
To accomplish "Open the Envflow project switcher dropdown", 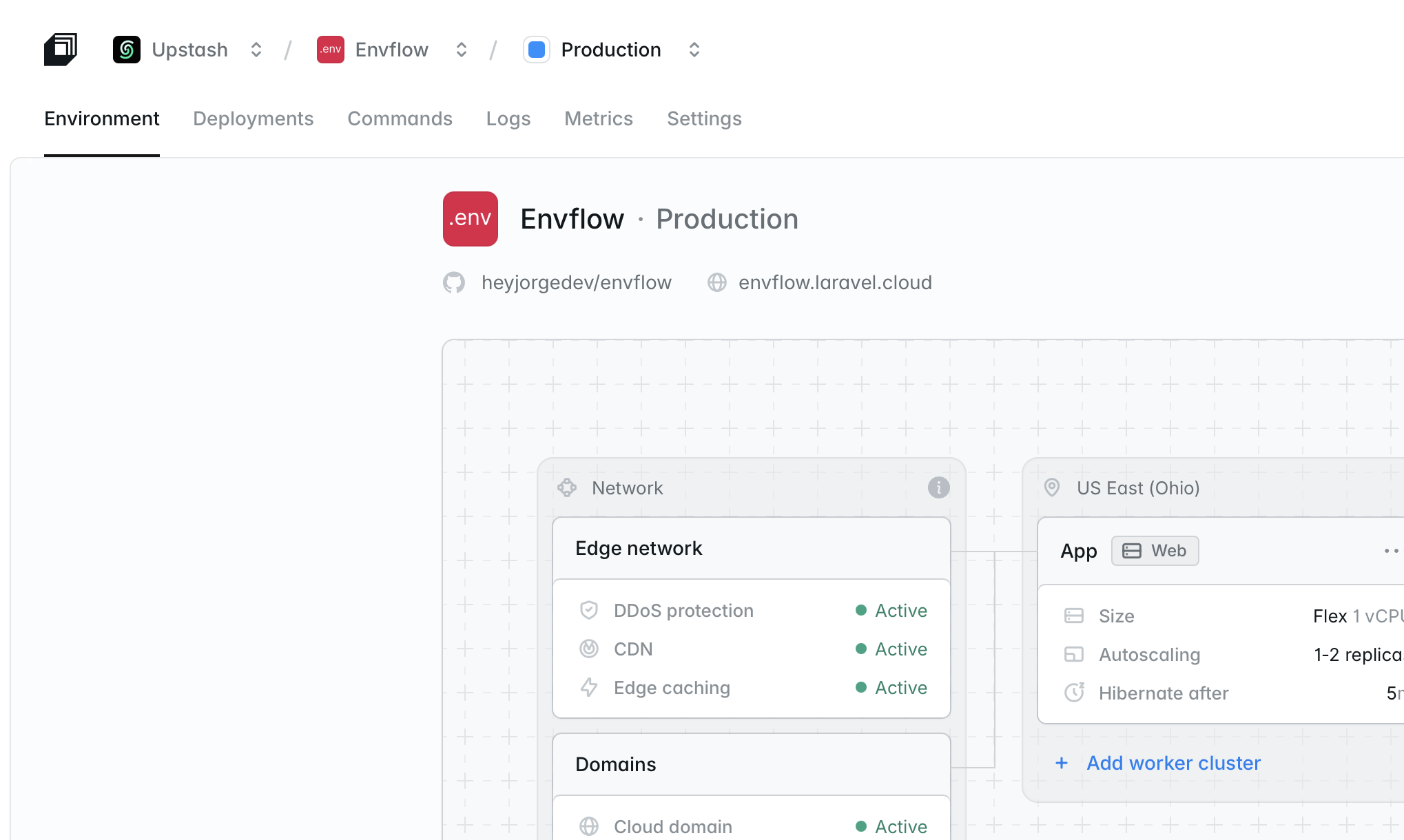I will pyautogui.click(x=461, y=49).
